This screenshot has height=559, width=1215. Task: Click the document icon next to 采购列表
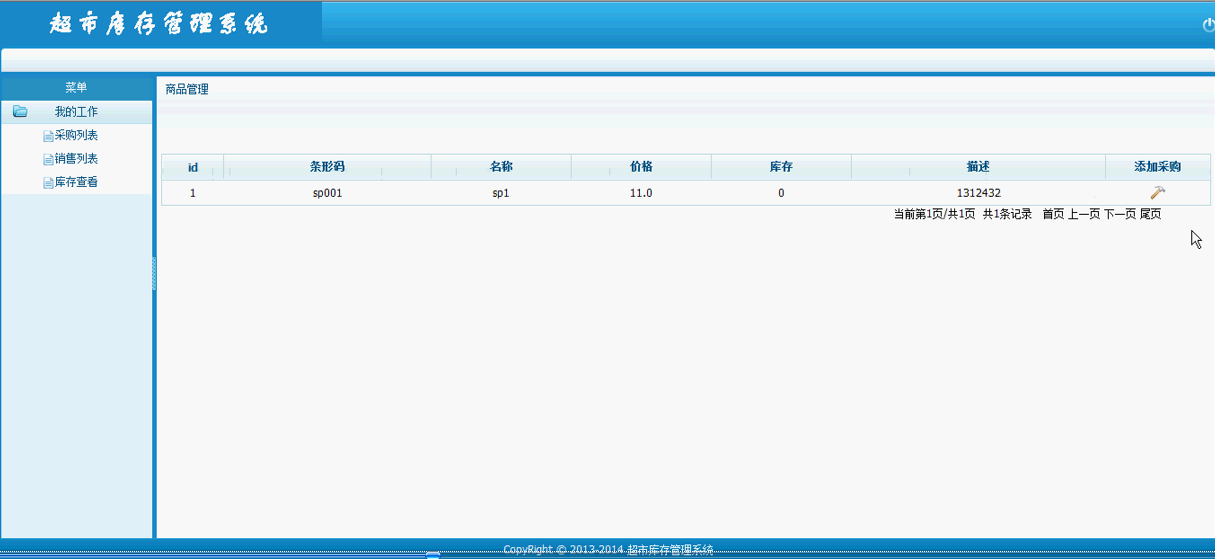tap(48, 136)
